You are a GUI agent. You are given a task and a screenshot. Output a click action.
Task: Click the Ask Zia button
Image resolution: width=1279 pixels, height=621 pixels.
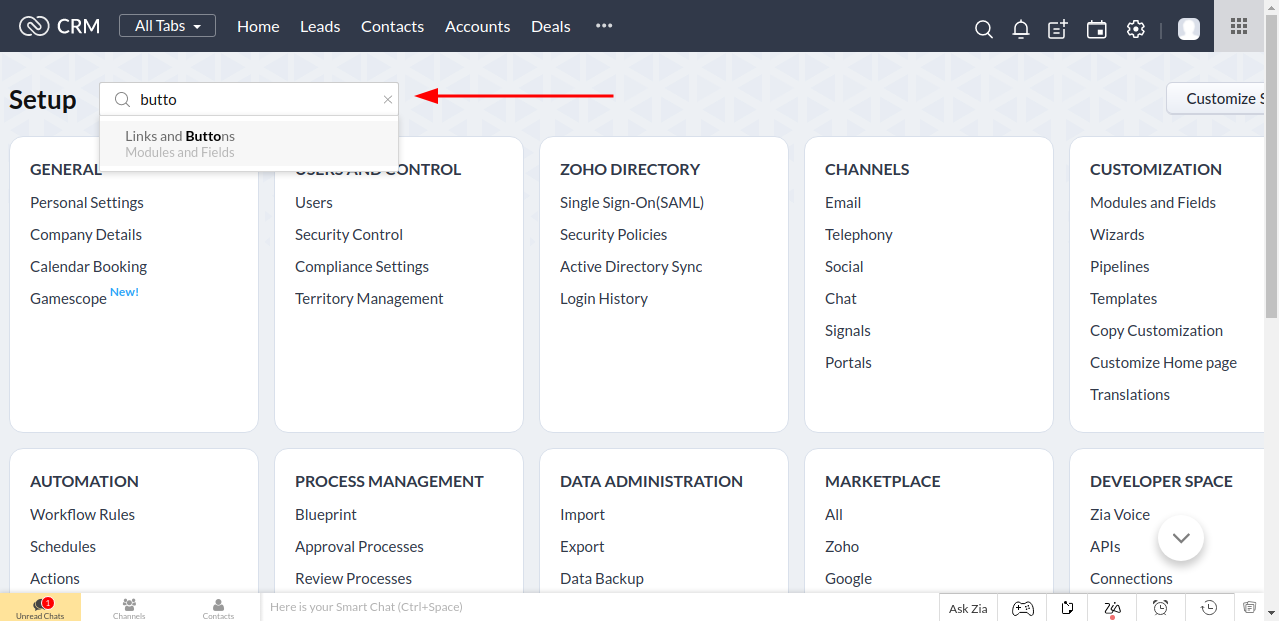tap(968, 607)
